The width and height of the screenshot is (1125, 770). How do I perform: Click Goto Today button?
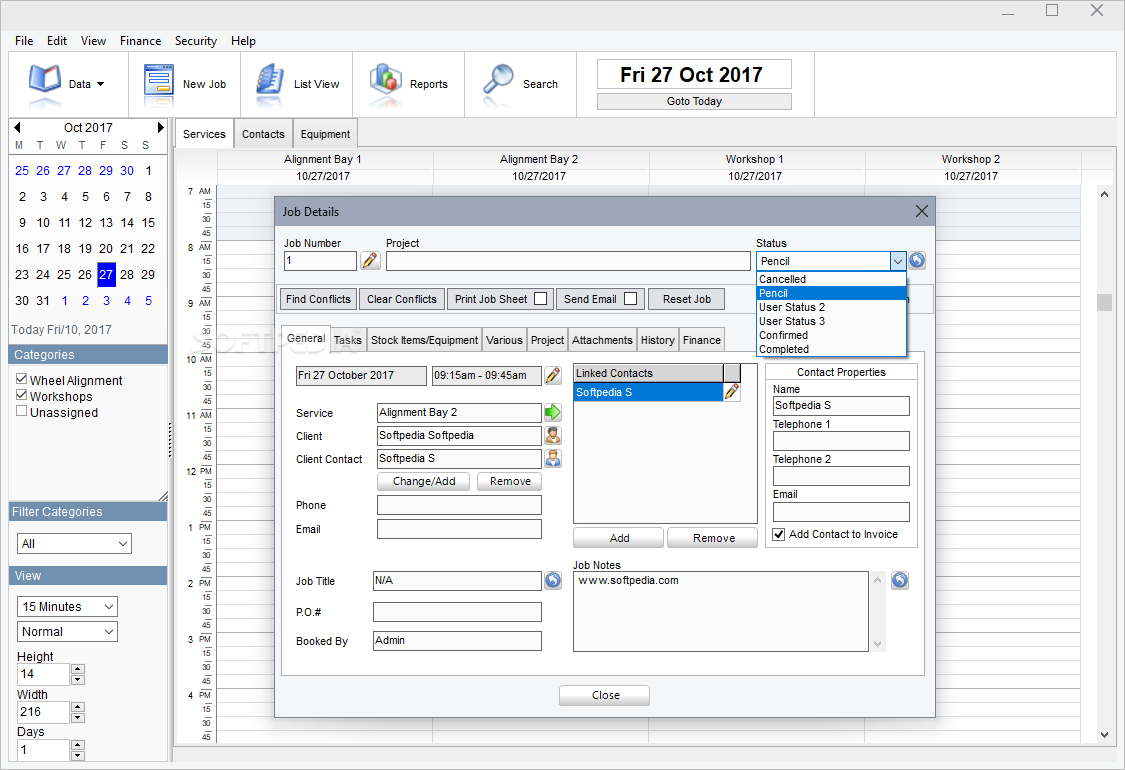point(694,101)
